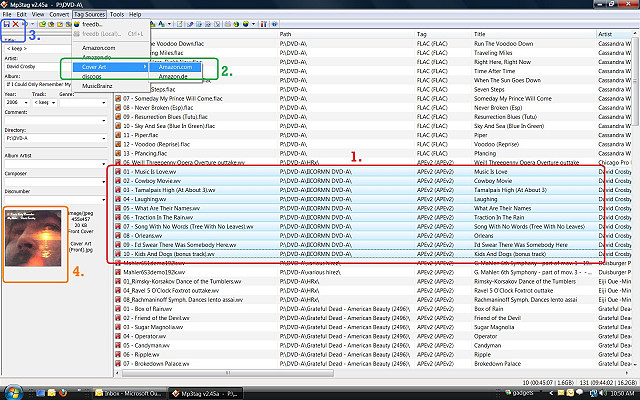Click the printer-like gray toolbar icon
Viewport: 640px width, 400px height.
227,24
